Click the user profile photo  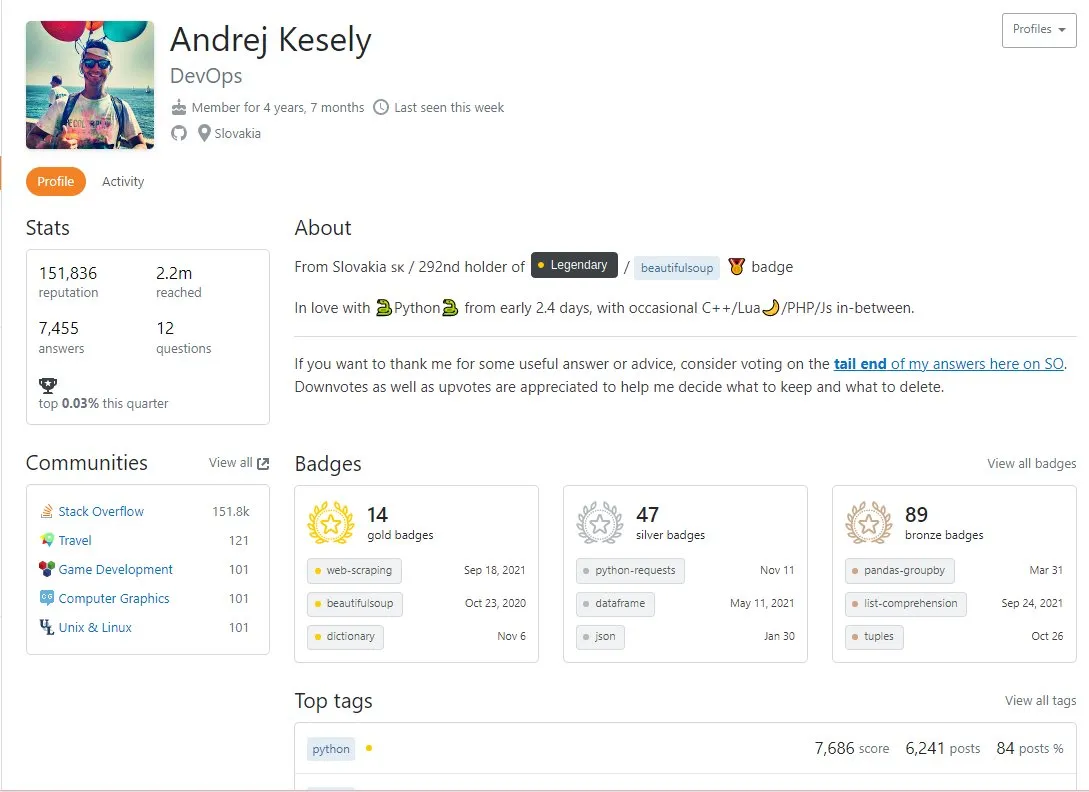point(90,85)
